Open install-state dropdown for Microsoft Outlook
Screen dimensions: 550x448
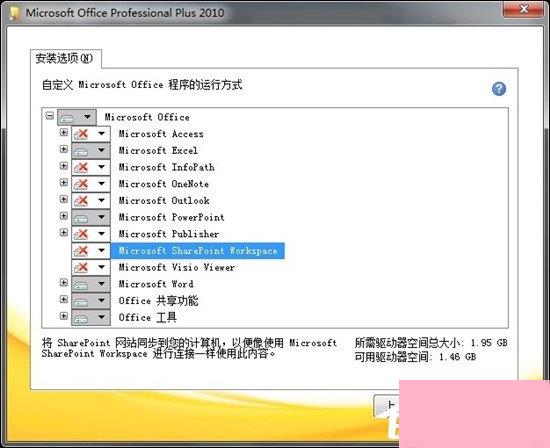[x=91, y=200]
